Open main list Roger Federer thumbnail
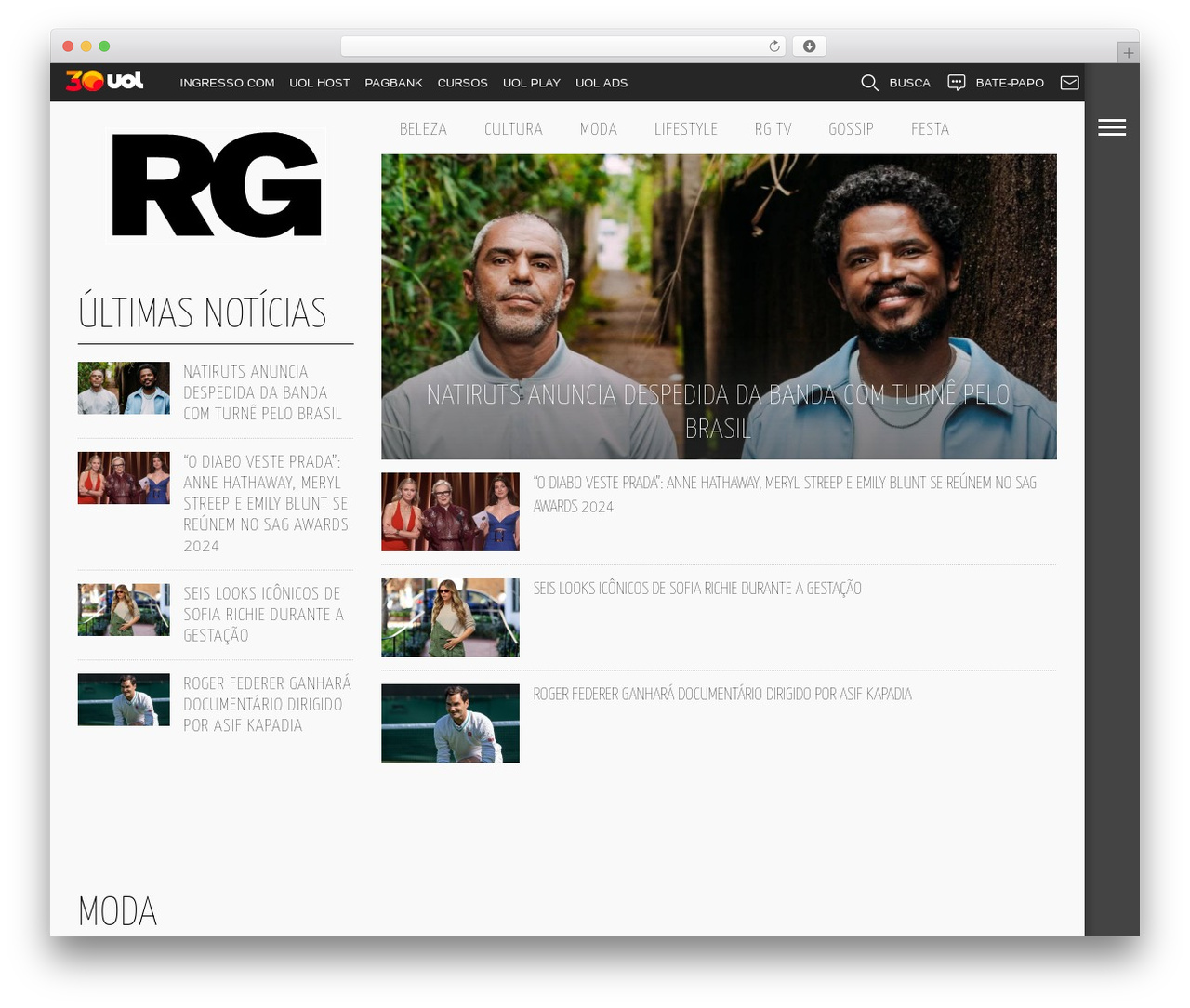 450,723
